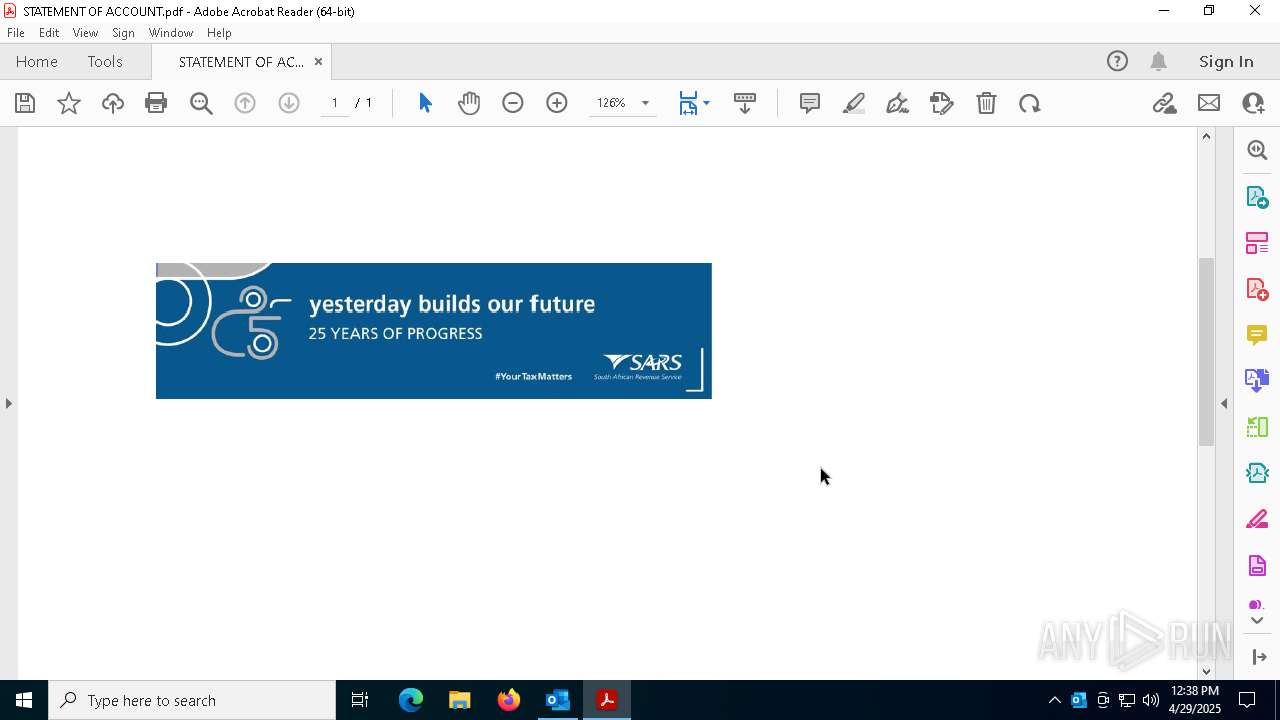1280x720 pixels.
Task: Rotate the page with the circular arrow icon
Action: coord(1030,103)
